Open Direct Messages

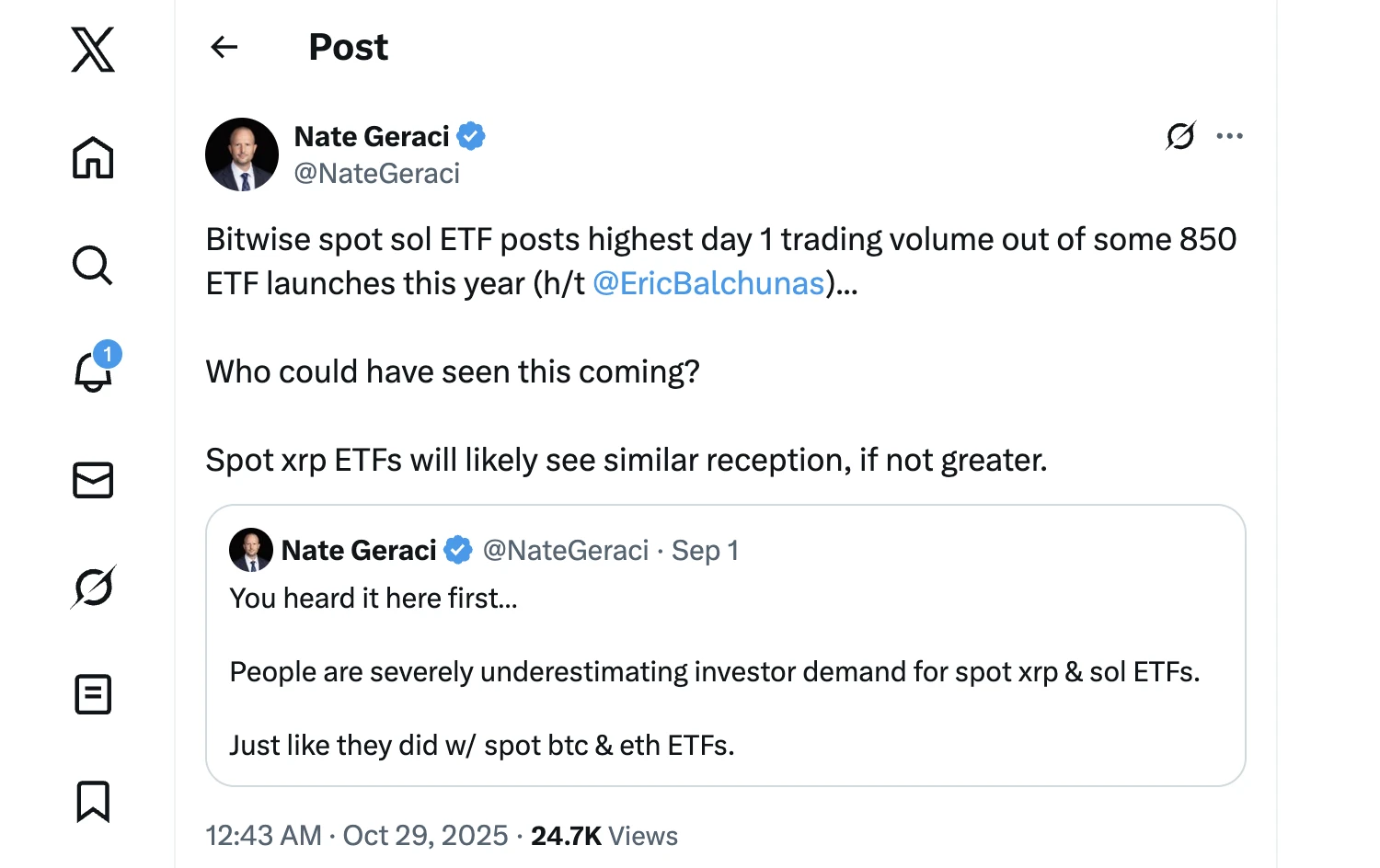click(92, 480)
